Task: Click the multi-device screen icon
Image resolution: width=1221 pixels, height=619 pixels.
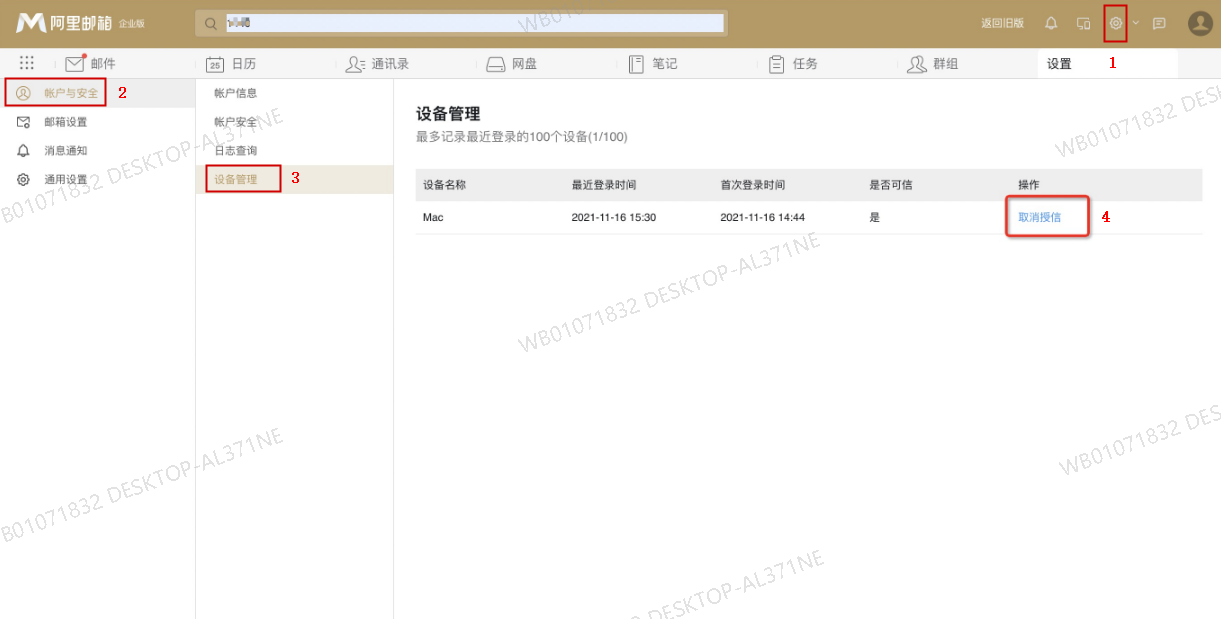Action: pos(1085,23)
